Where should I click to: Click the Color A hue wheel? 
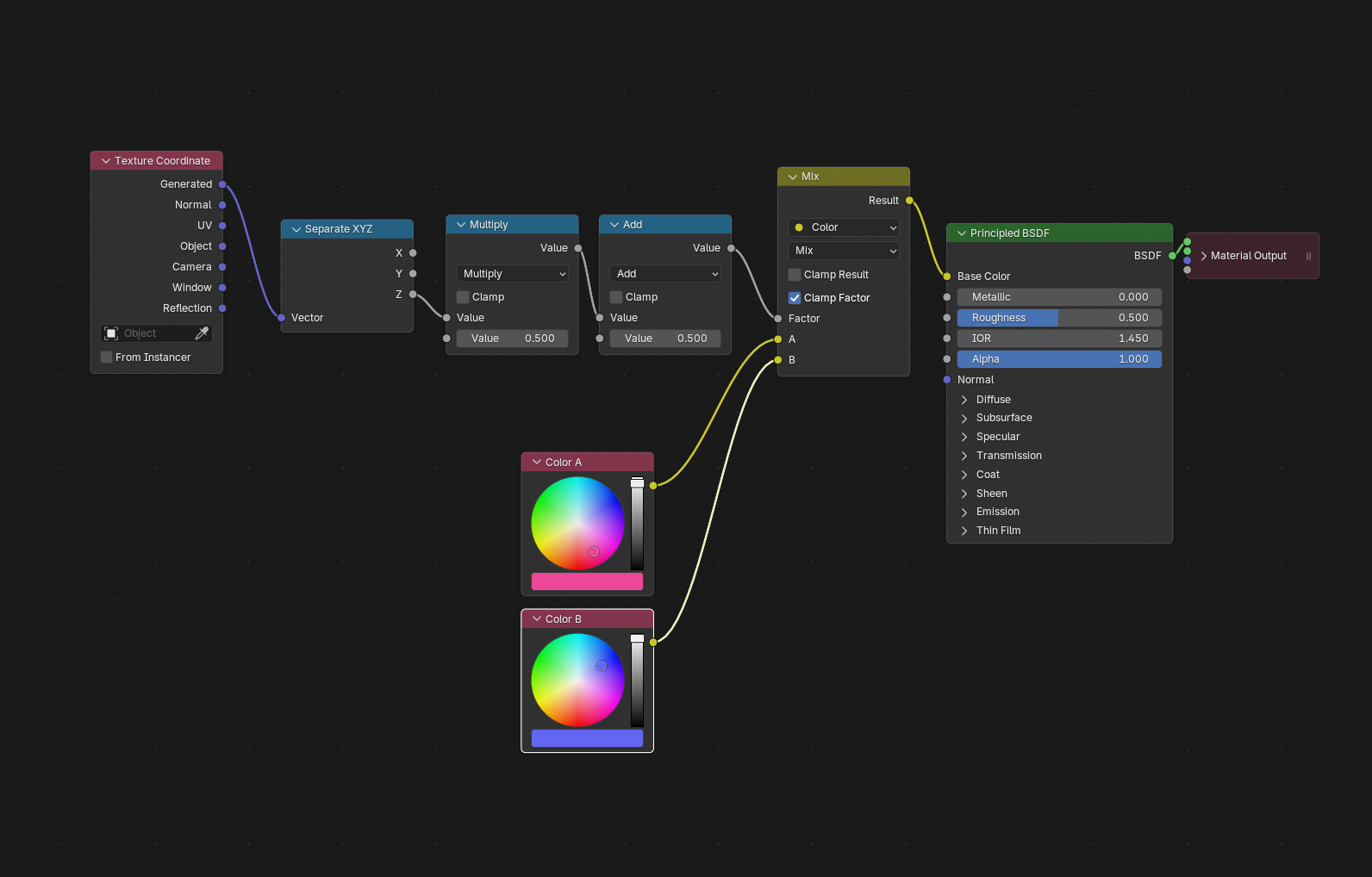coord(577,524)
